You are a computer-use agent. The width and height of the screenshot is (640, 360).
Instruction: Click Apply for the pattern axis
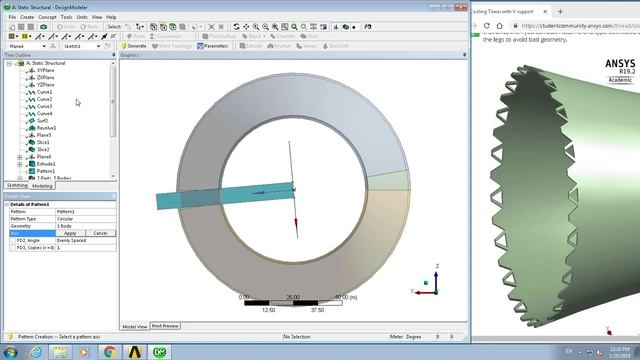(70, 233)
